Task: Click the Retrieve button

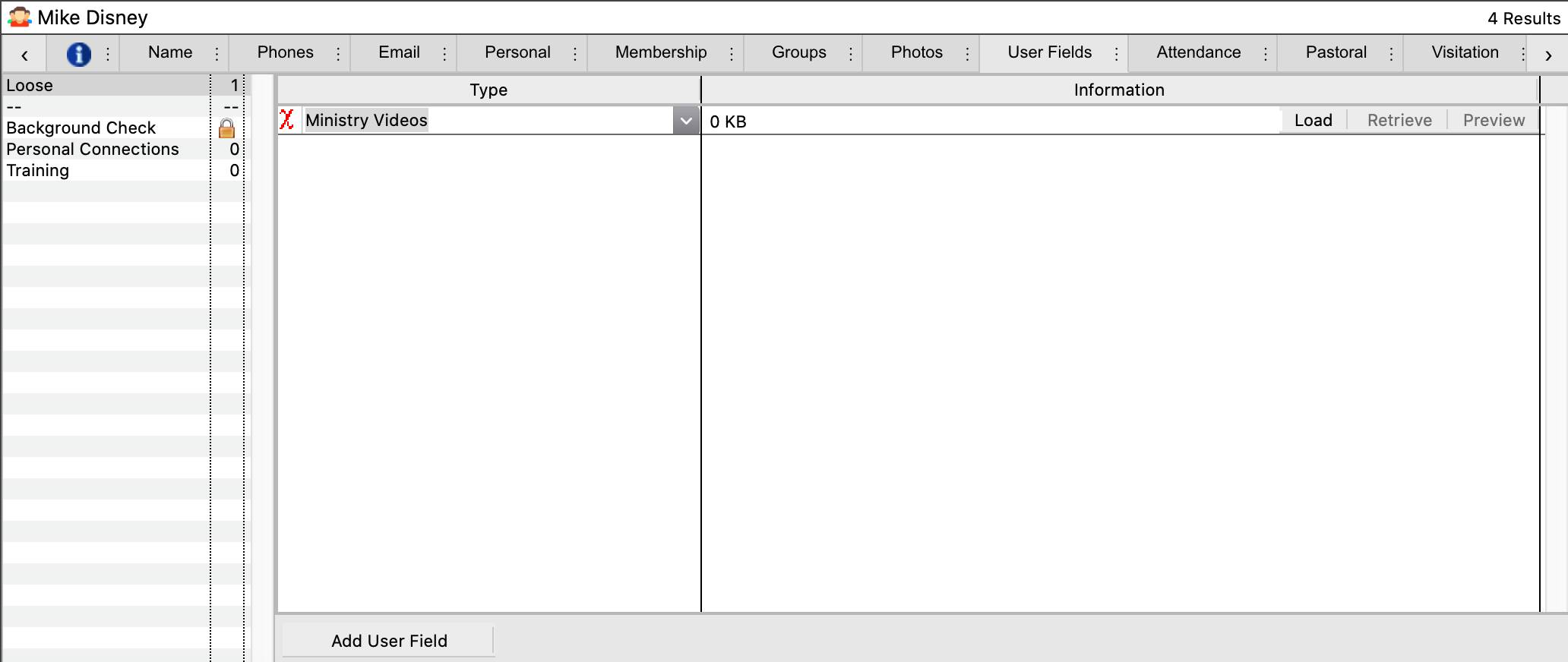Action: point(1399,121)
